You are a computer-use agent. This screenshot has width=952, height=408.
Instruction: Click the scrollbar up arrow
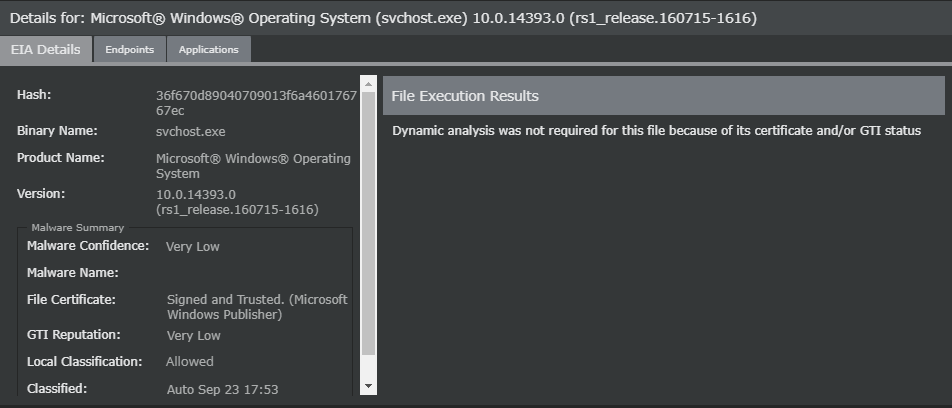click(x=368, y=83)
